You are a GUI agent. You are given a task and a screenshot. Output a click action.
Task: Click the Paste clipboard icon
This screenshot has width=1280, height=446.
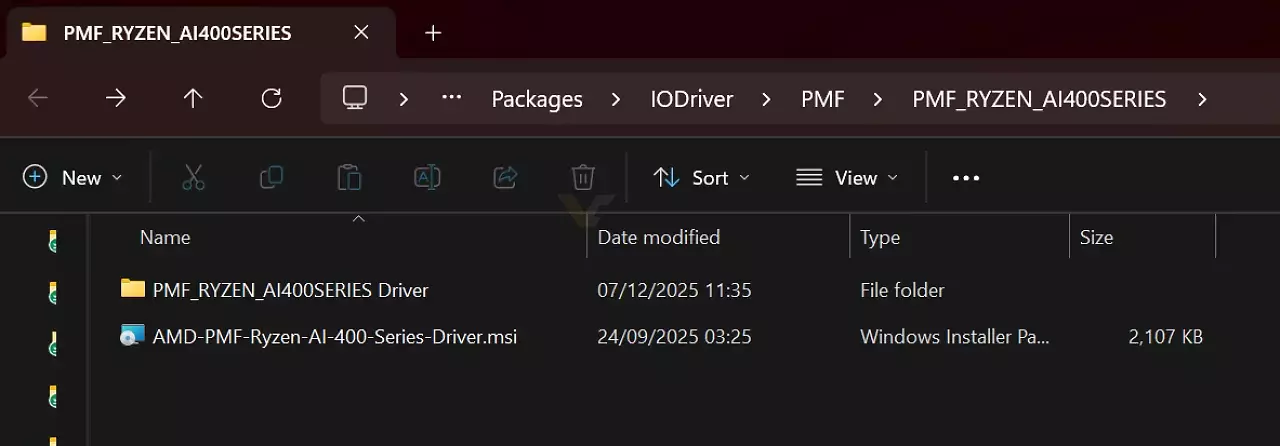349,178
